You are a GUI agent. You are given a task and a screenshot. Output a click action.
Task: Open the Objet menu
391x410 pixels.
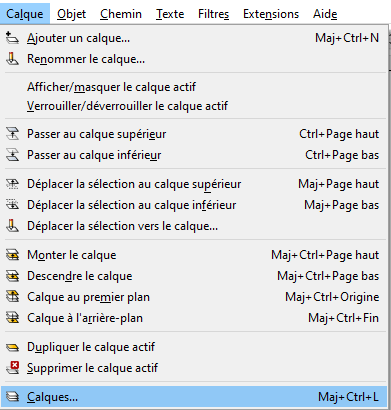[71, 14]
